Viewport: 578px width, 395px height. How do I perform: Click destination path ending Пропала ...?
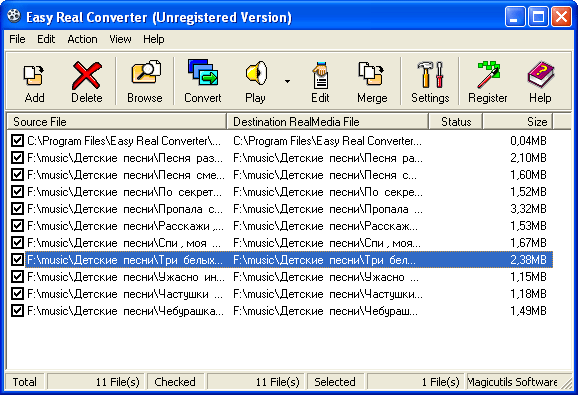[328, 209]
